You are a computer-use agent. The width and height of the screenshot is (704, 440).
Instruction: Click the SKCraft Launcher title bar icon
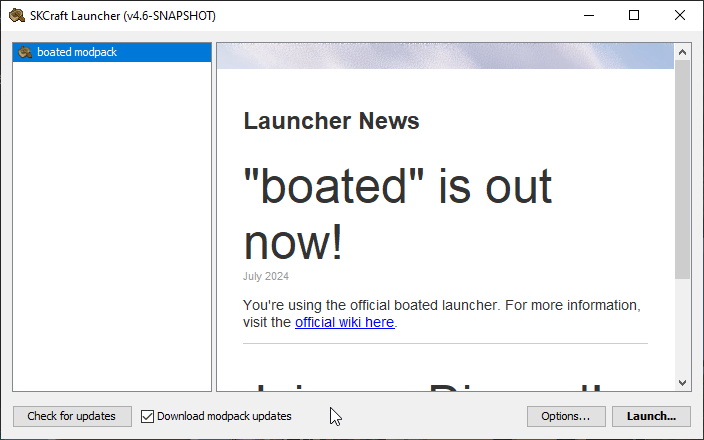[16, 15]
